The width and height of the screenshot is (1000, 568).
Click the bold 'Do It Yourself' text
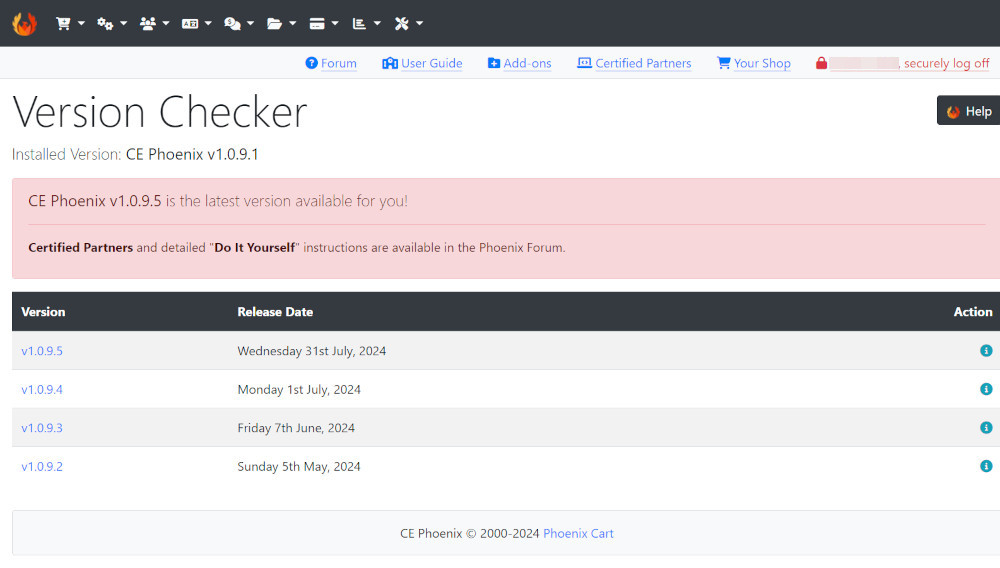click(254, 247)
